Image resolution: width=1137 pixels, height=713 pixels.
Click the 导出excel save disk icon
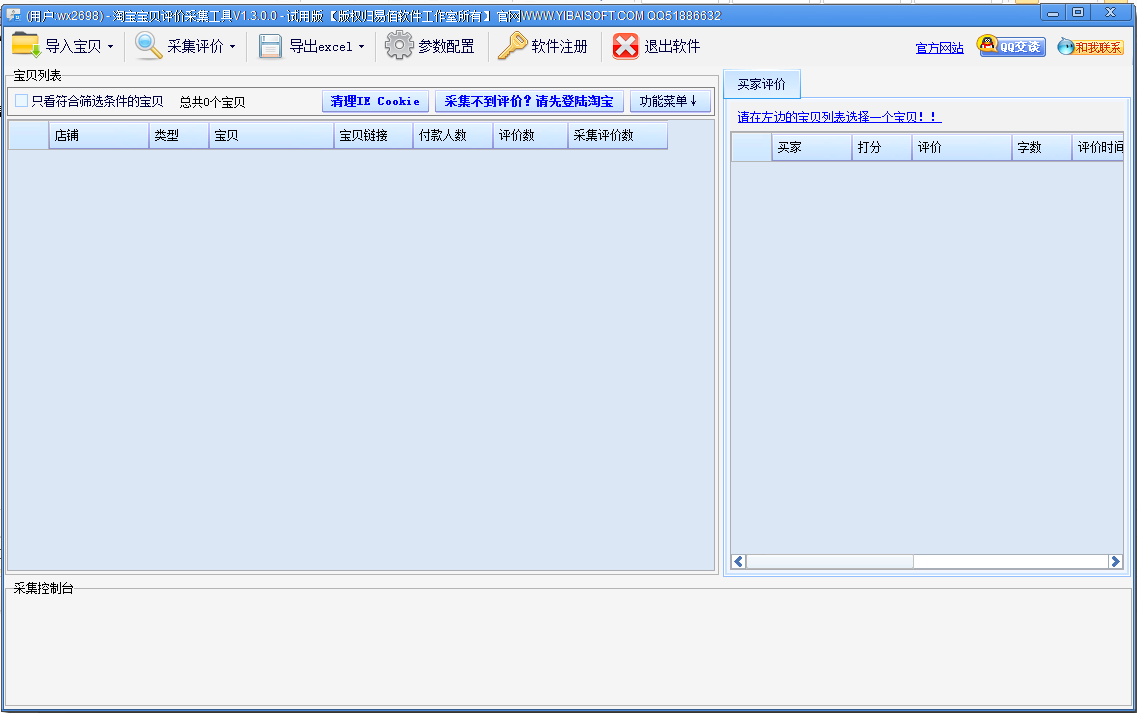pyautogui.click(x=270, y=46)
